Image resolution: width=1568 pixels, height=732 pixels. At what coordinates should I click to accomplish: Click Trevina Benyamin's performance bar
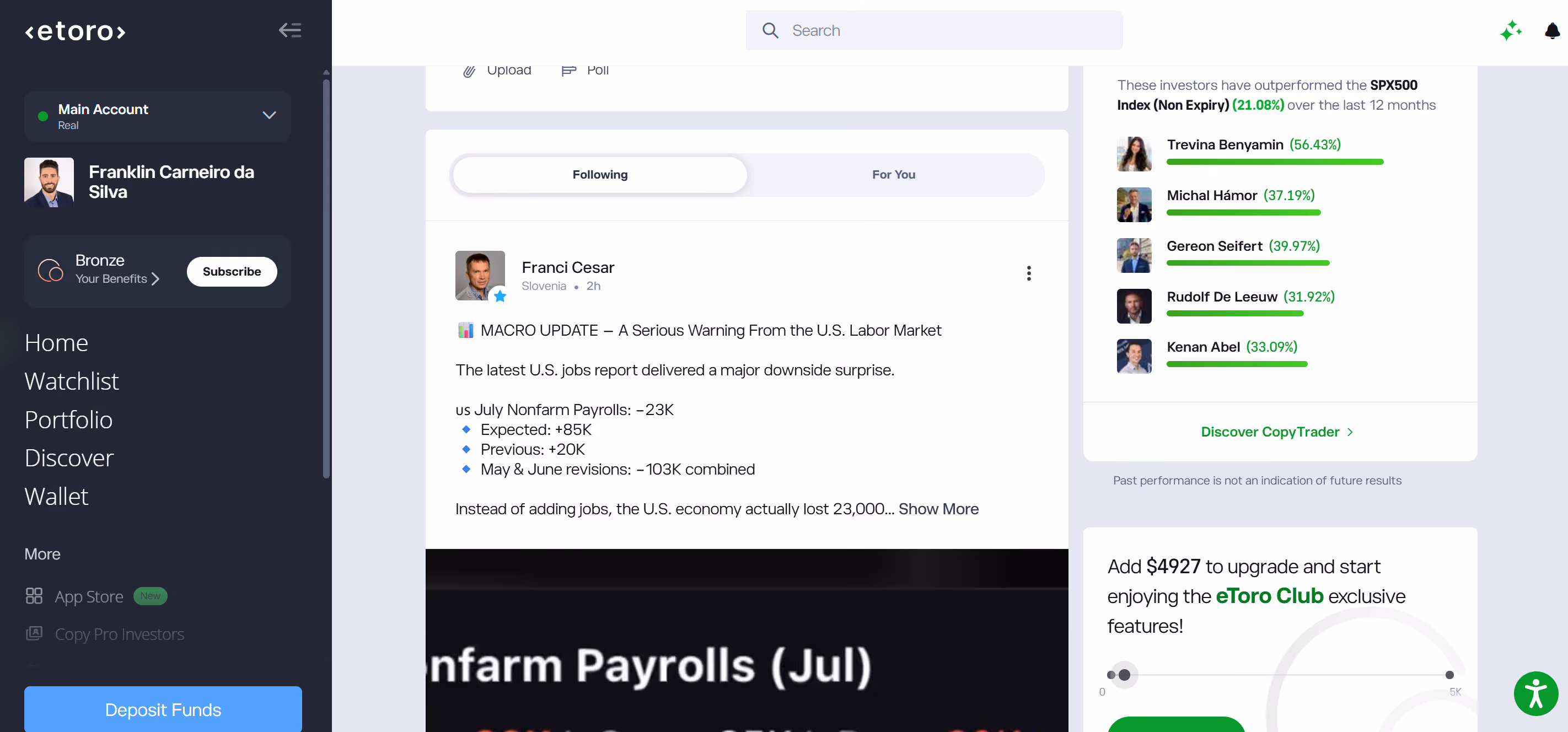click(1275, 162)
